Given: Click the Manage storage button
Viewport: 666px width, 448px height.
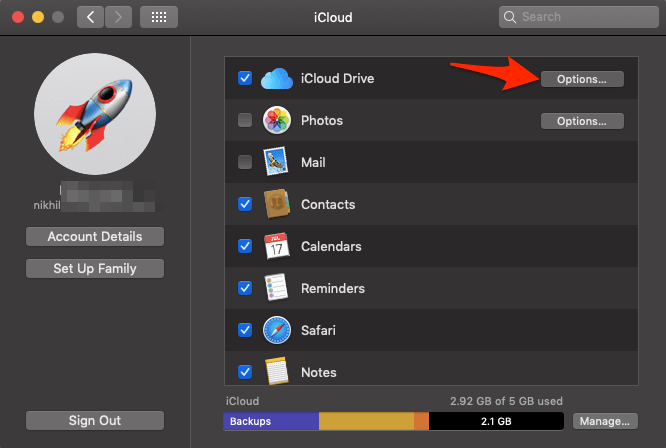Looking at the screenshot, I should click(605, 421).
